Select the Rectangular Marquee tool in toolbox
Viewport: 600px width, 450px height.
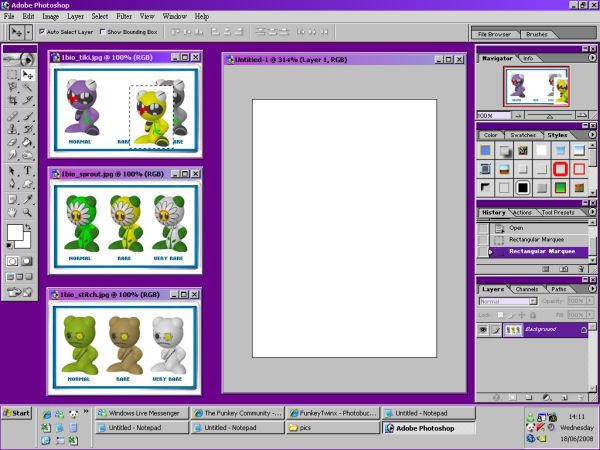13,75
